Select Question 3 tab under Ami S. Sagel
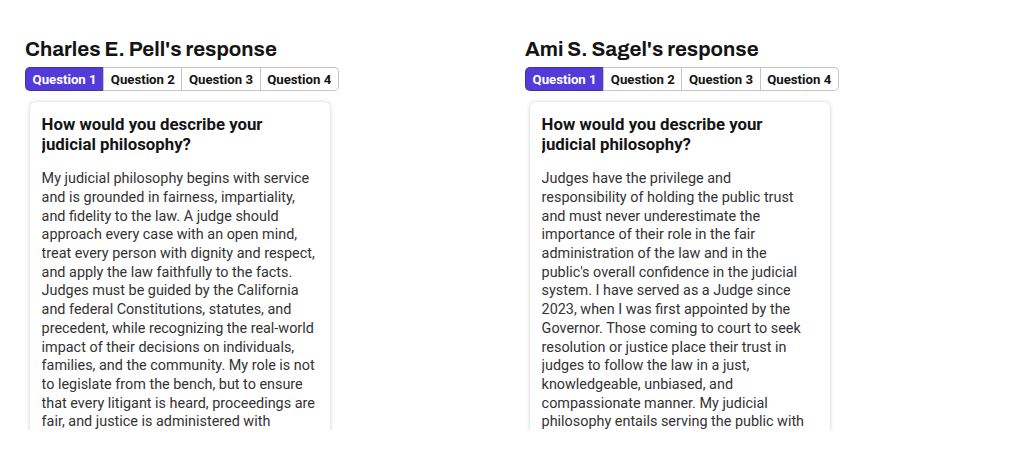Image resolution: width=1020 pixels, height=455 pixels. (721, 80)
